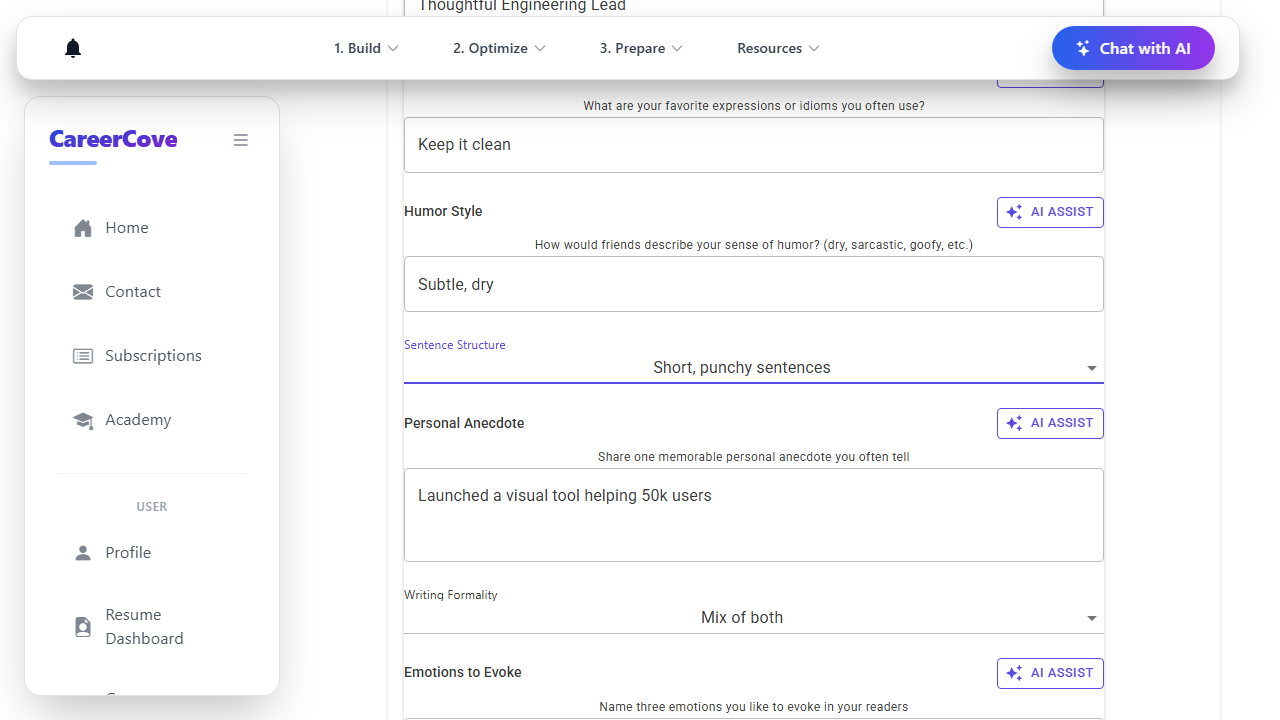Open Subscriptions in the sidebar
This screenshot has width=1280, height=720.
click(152, 356)
